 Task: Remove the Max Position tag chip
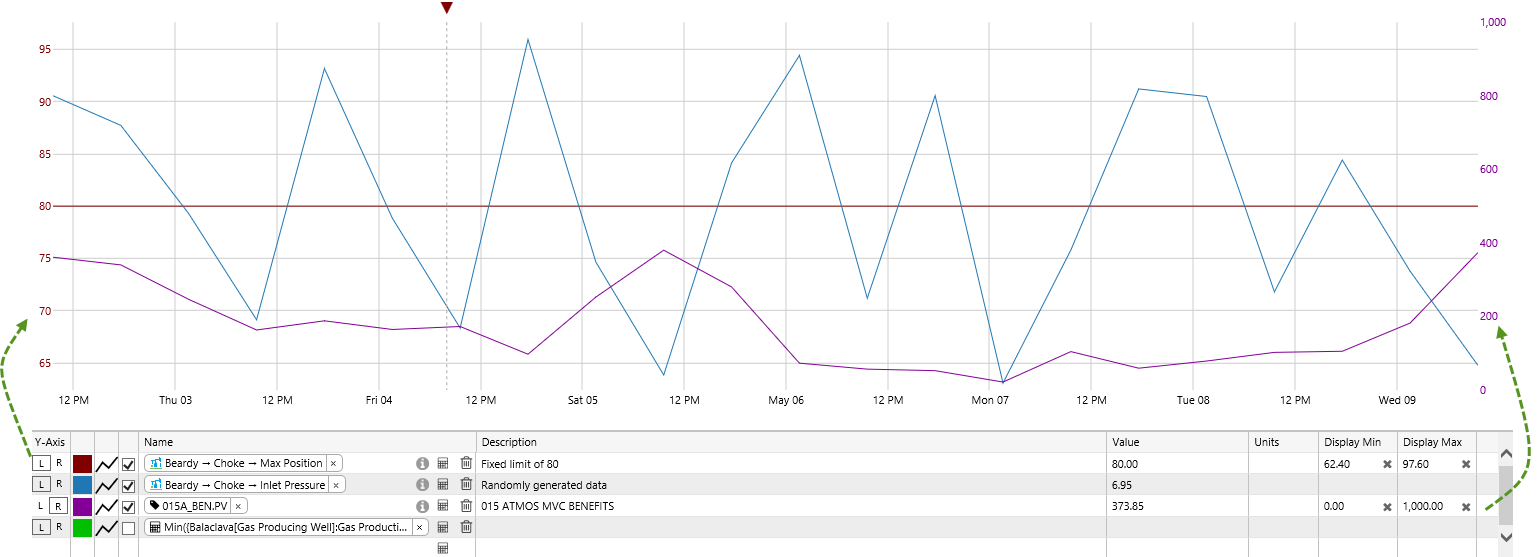[x=333, y=464]
